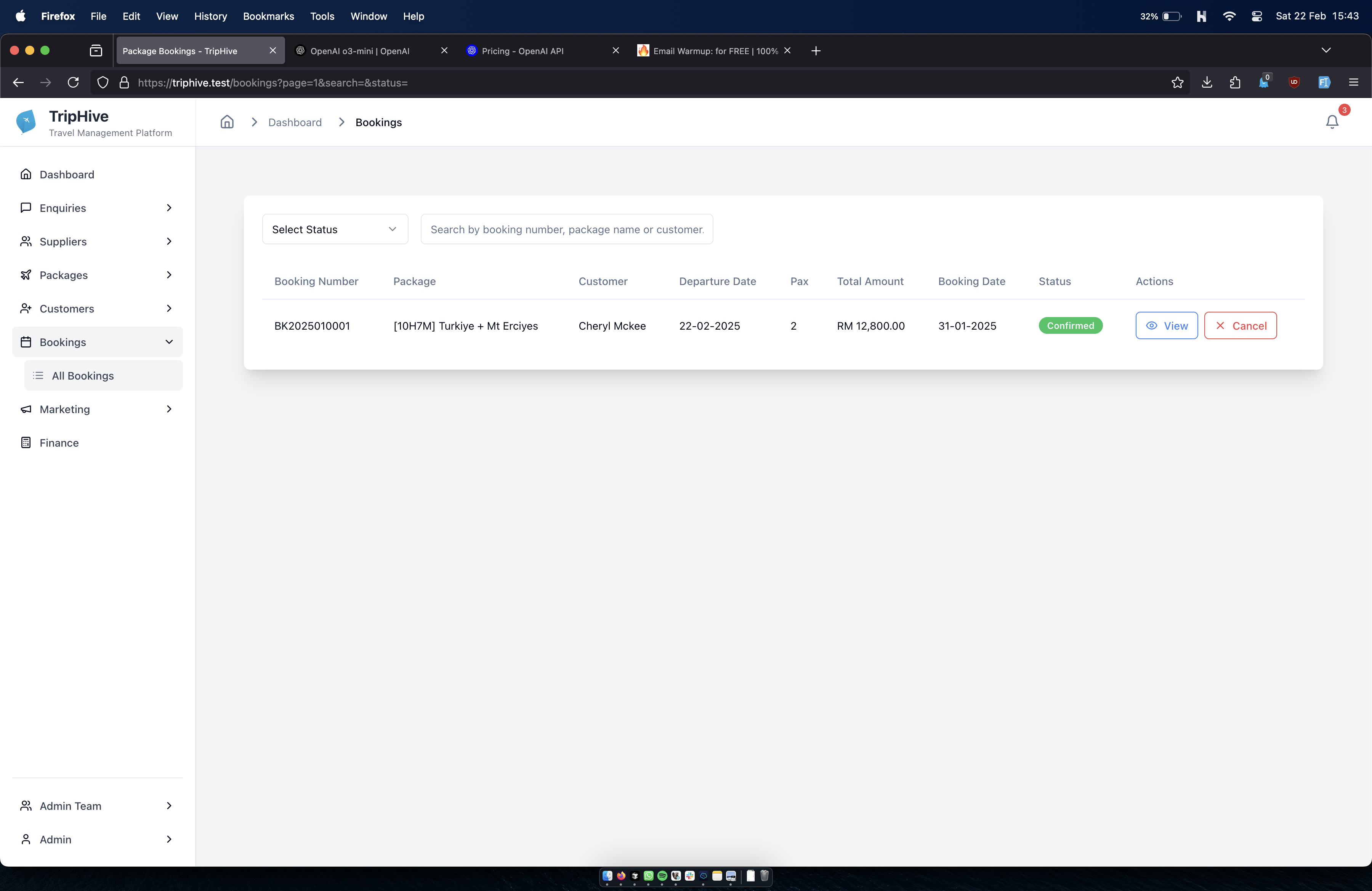Open Finder from the Dock
This screenshot has height=891, width=1372.
pos(607,876)
